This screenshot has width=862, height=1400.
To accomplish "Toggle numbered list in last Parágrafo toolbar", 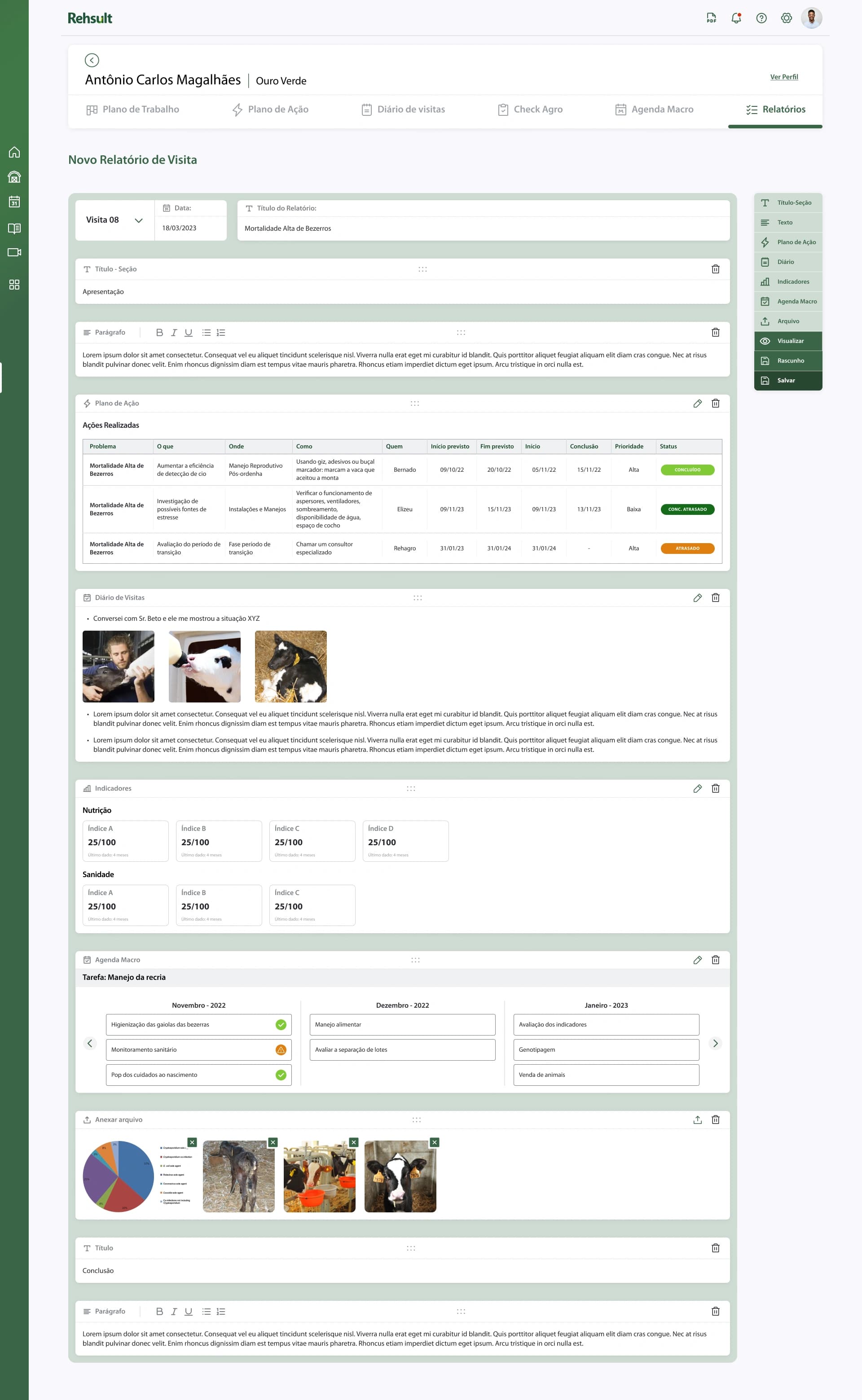I will click(221, 1311).
